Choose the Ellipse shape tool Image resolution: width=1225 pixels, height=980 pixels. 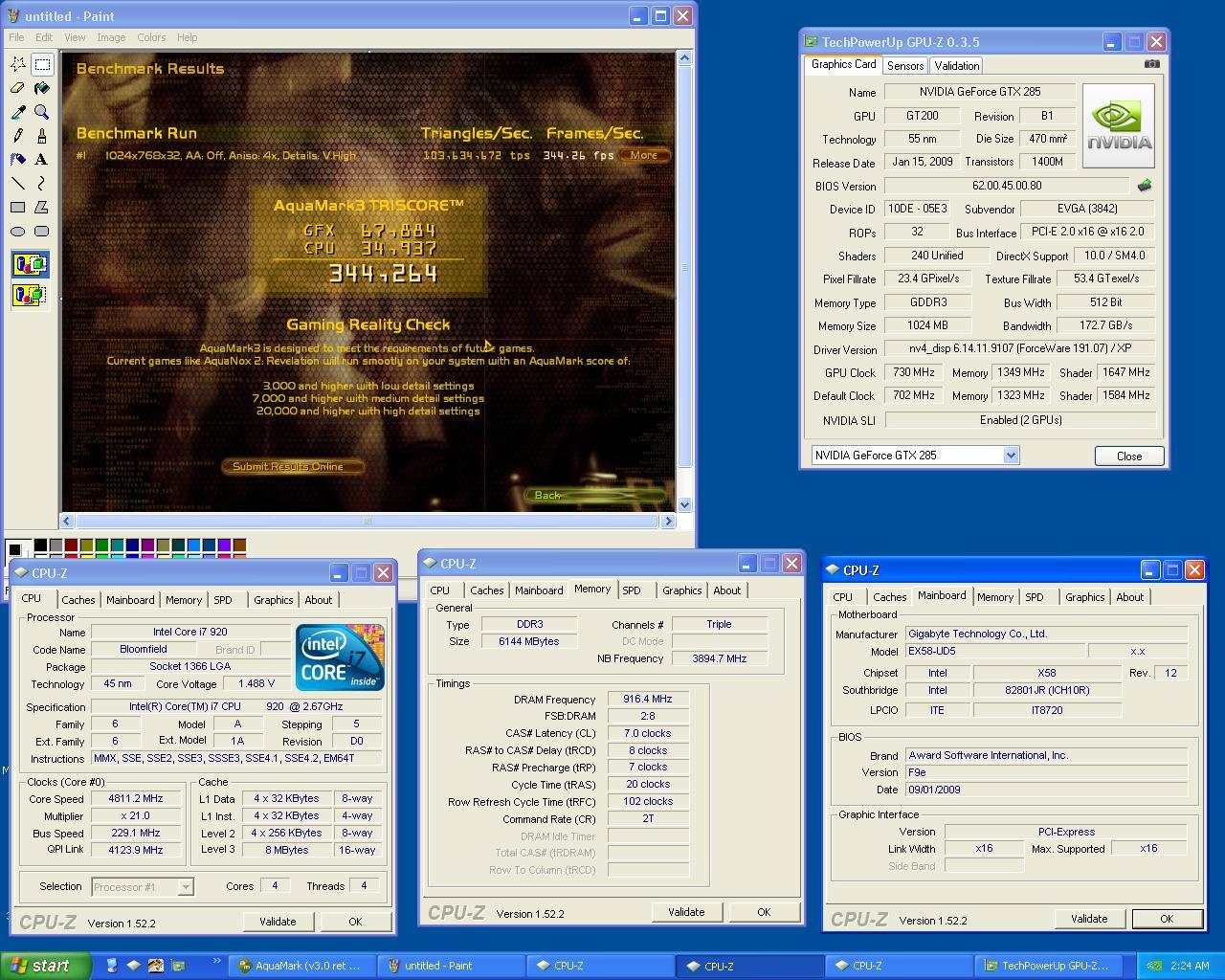(18, 232)
